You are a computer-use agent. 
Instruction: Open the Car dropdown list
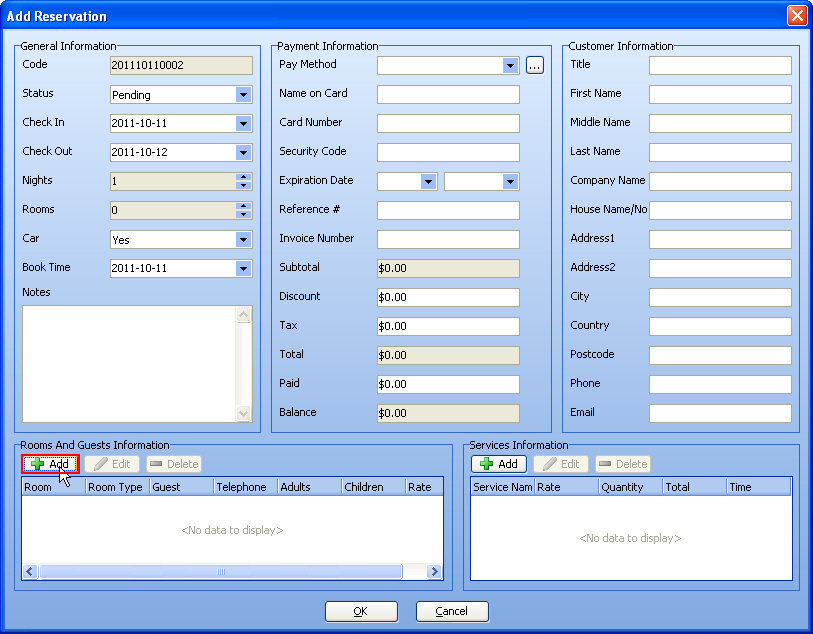(243, 240)
